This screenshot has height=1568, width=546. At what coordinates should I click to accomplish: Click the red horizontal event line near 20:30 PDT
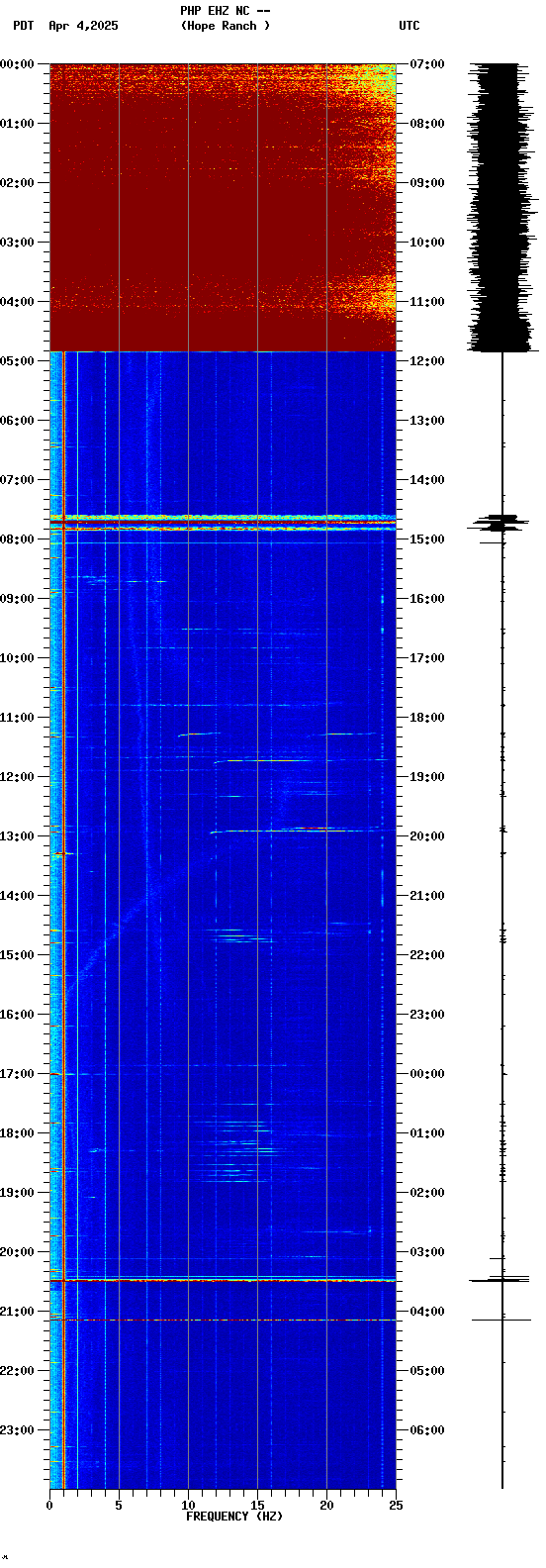coord(223,1281)
